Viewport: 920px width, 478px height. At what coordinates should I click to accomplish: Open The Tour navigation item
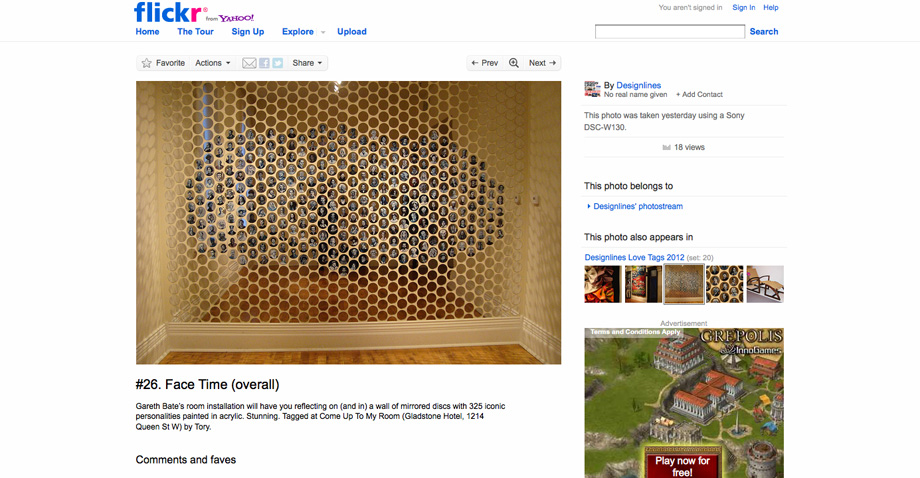click(x=195, y=32)
